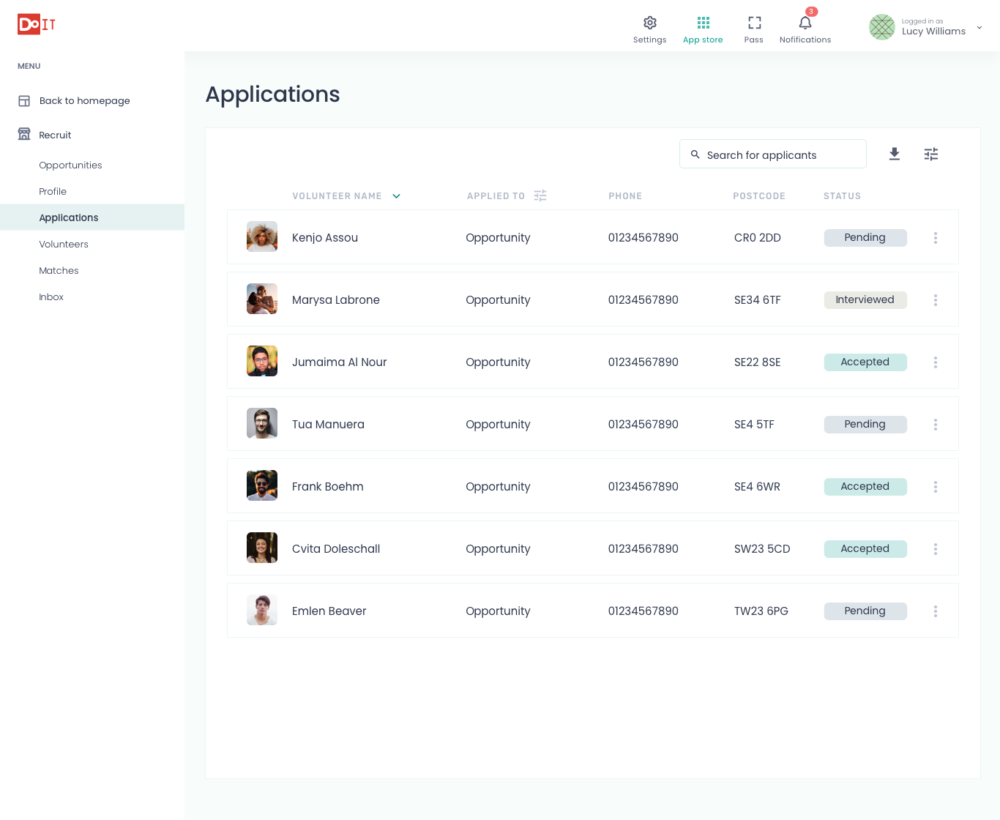Open the three-dot menu for Kenjo Assou
The image size is (1000, 820).
pos(935,238)
